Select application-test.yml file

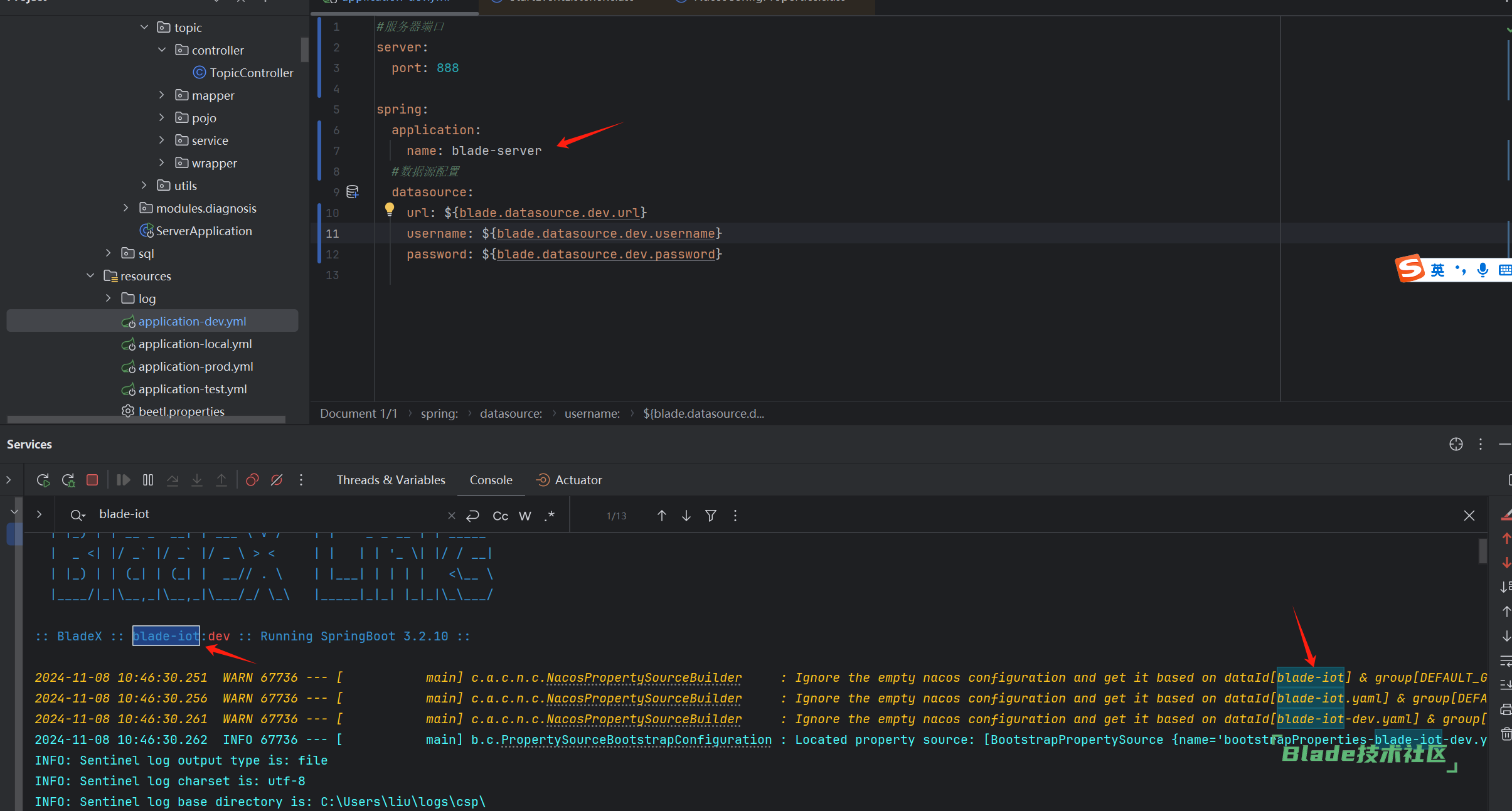184,389
